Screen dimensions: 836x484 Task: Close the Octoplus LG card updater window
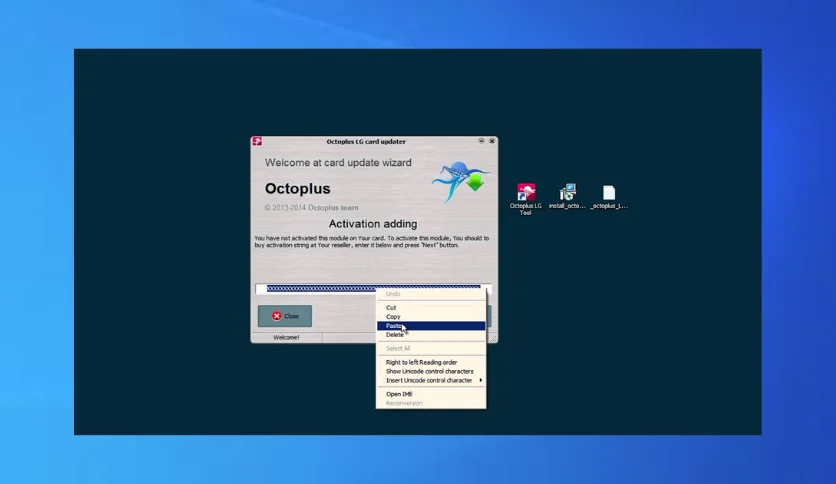pos(492,141)
